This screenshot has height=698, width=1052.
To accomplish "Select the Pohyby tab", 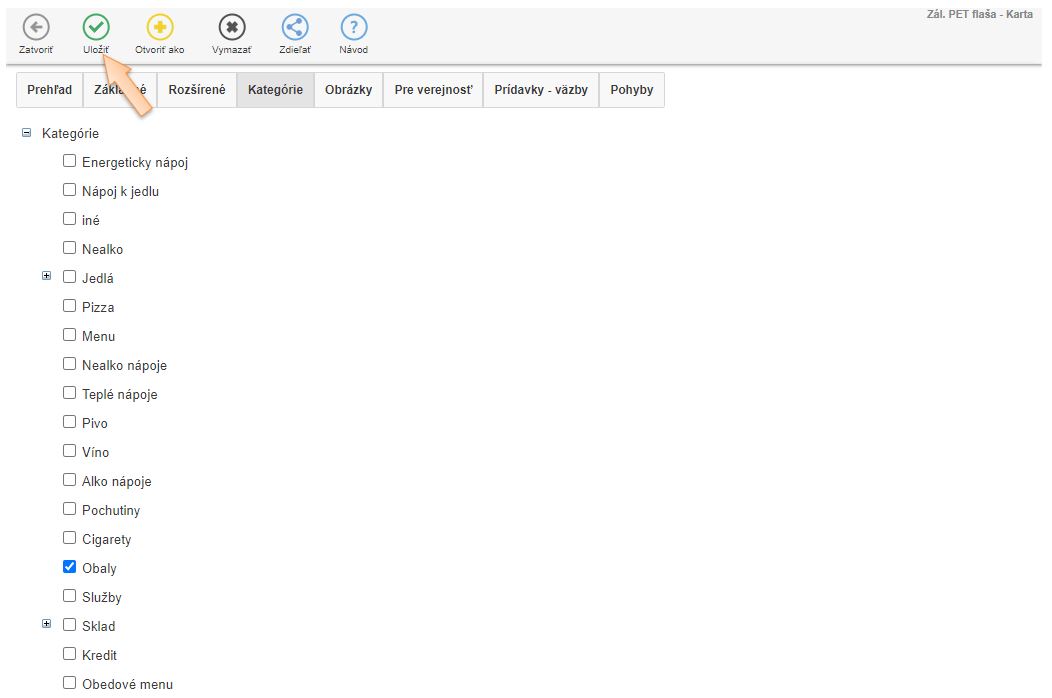I will (x=631, y=90).
